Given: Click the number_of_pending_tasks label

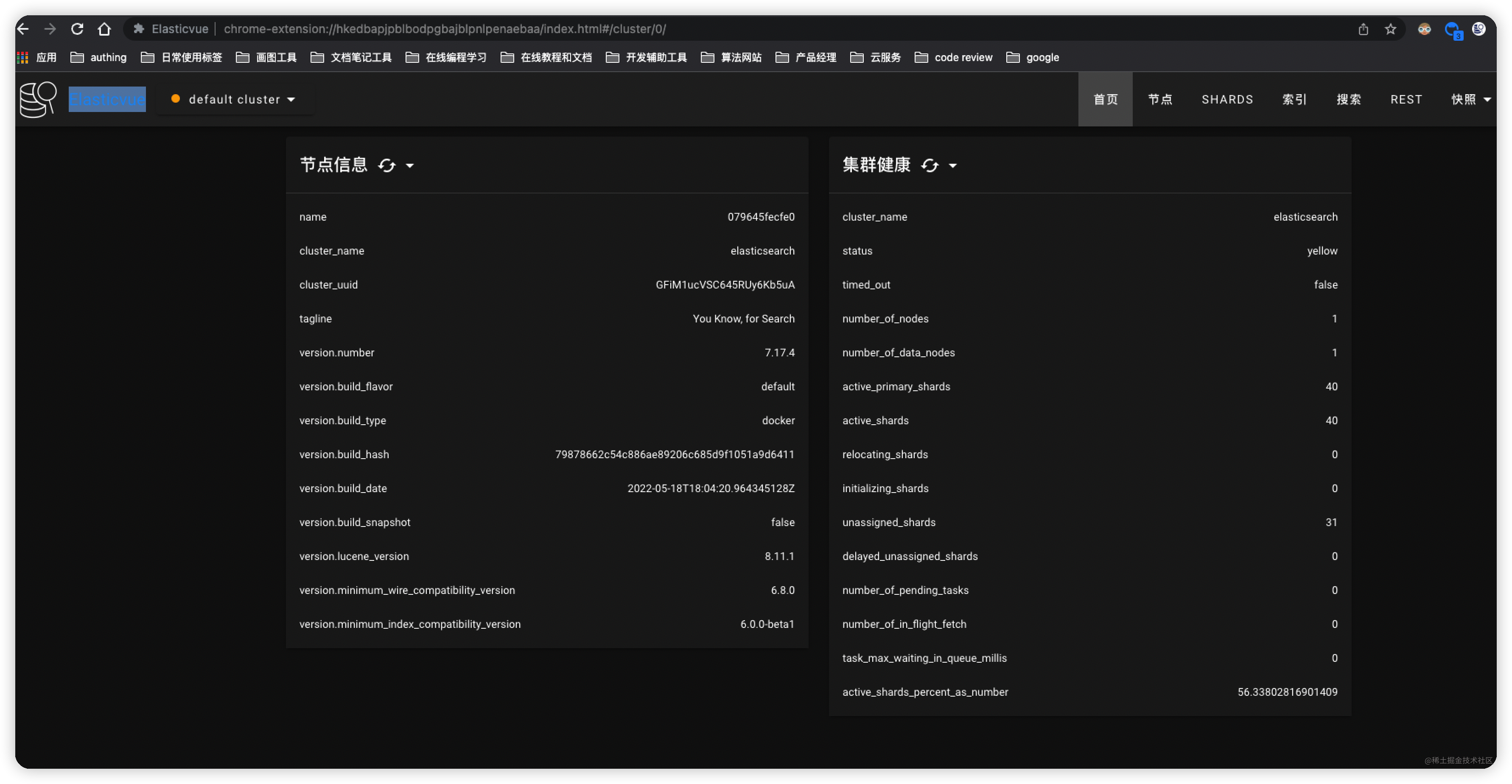Looking at the screenshot, I should (905, 591).
